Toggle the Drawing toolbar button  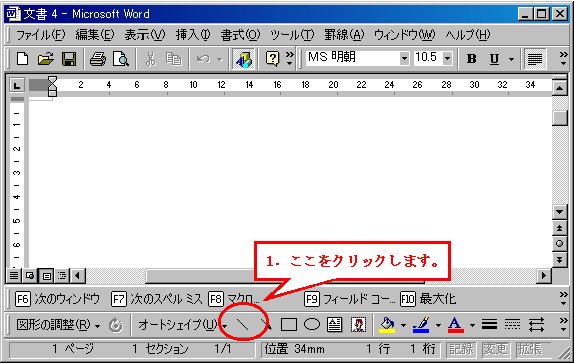pos(243,59)
